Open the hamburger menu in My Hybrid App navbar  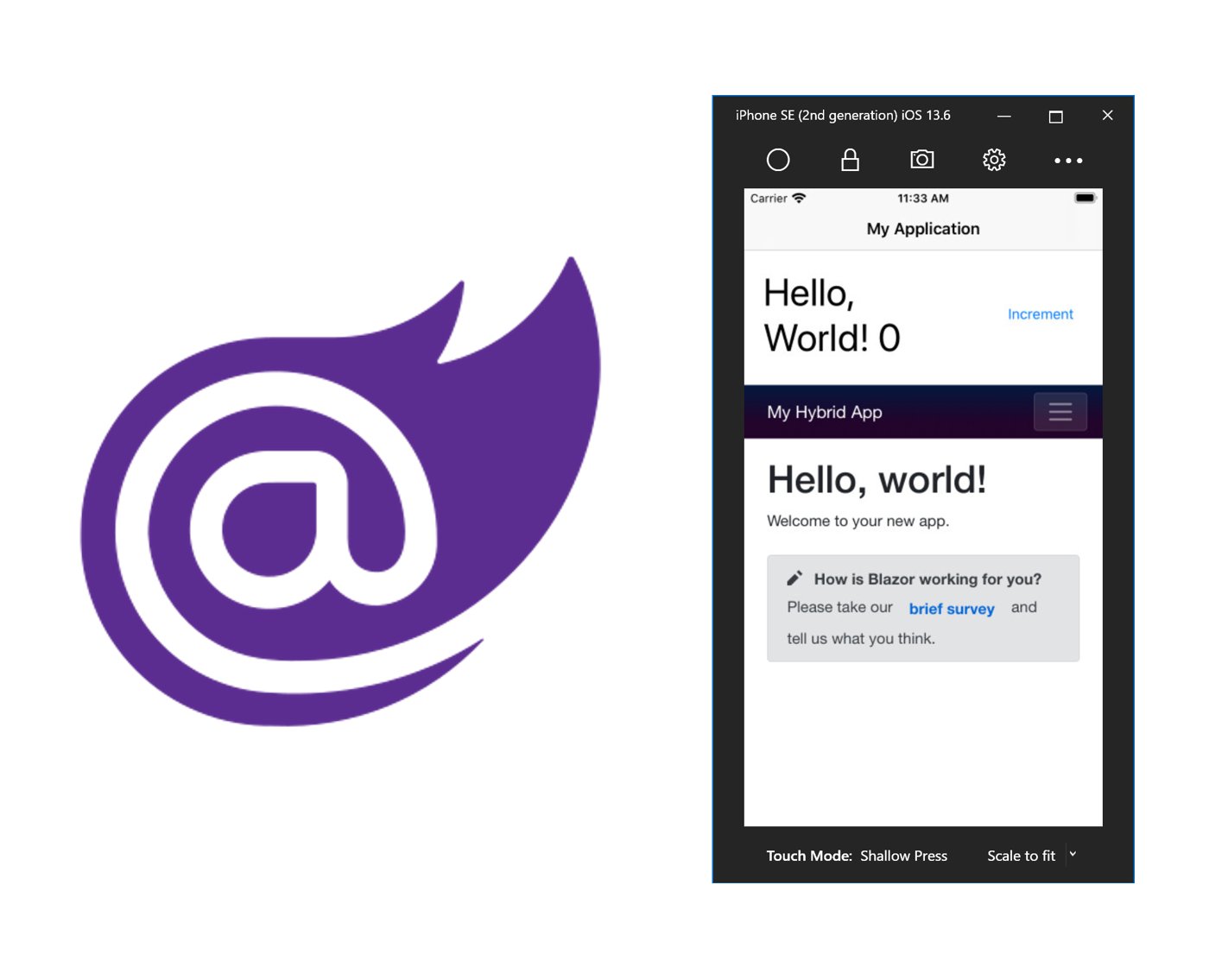[1060, 412]
